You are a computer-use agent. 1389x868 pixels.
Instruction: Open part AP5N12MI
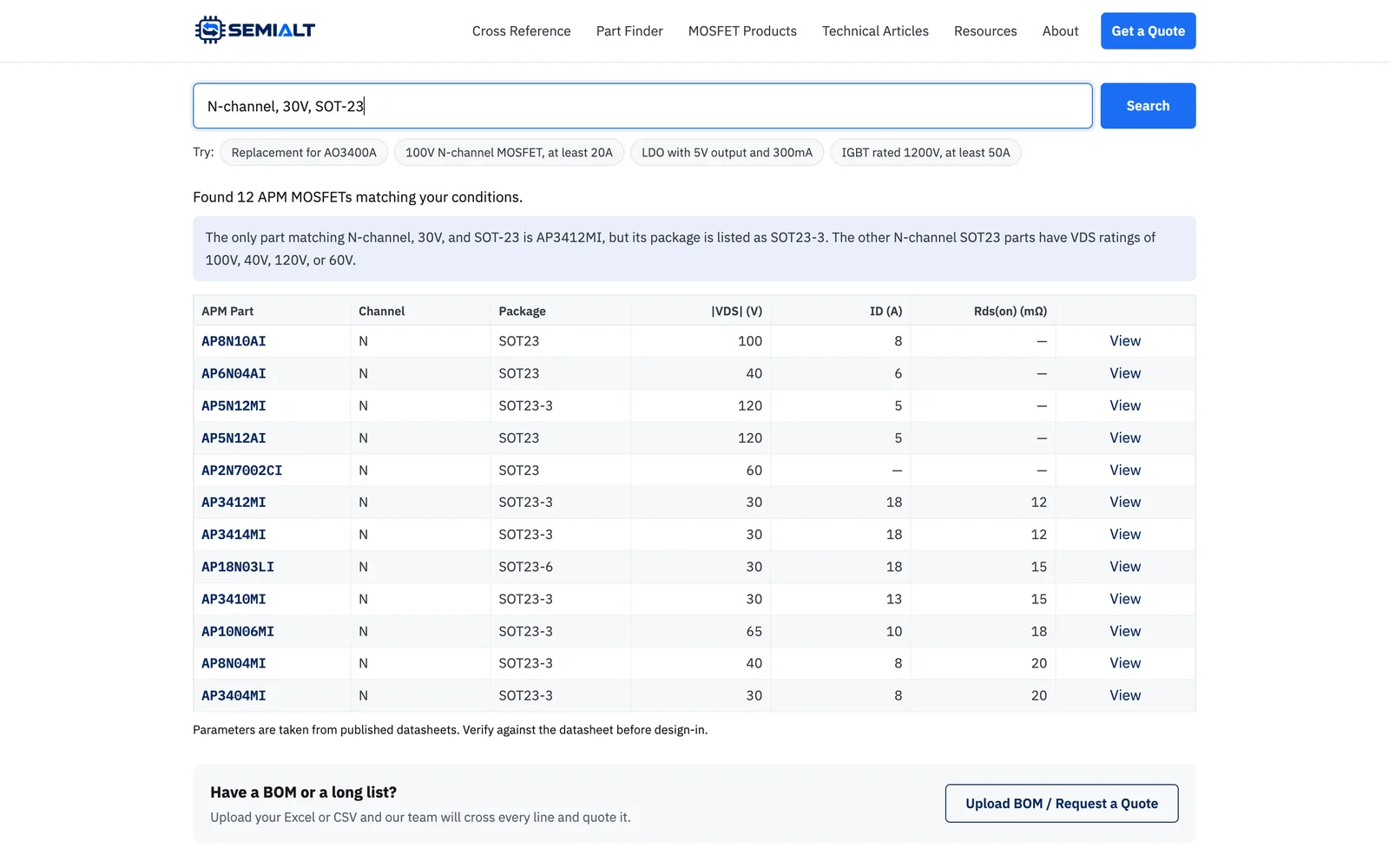click(234, 405)
